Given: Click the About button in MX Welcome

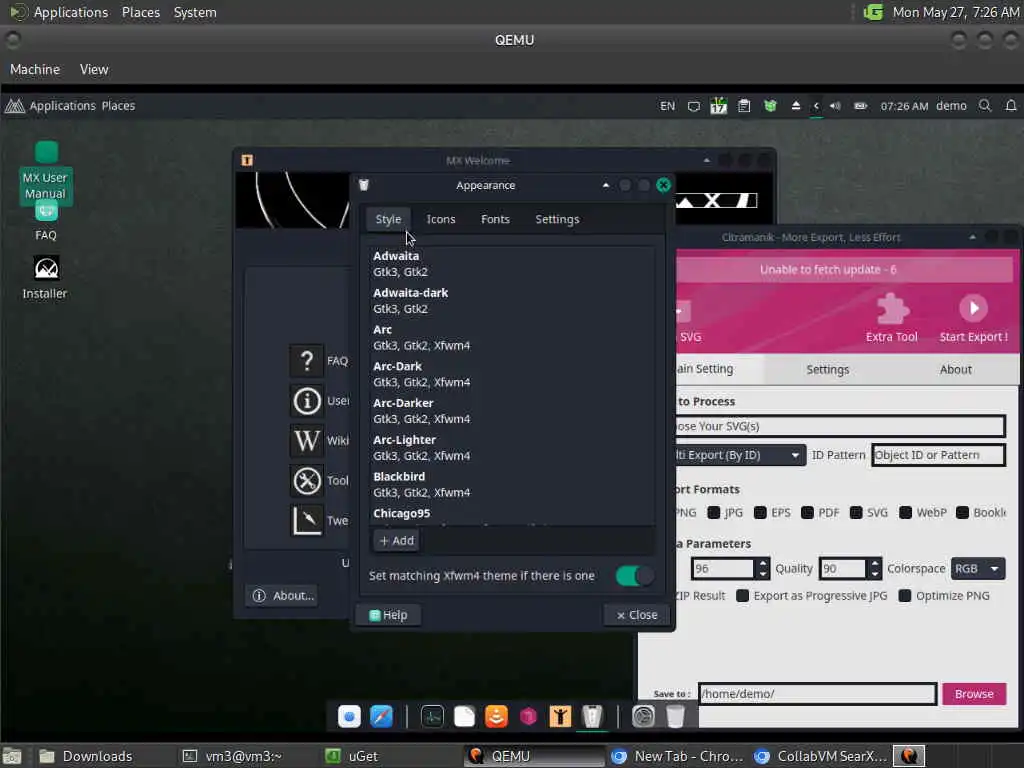Looking at the screenshot, I should [282, 596].
